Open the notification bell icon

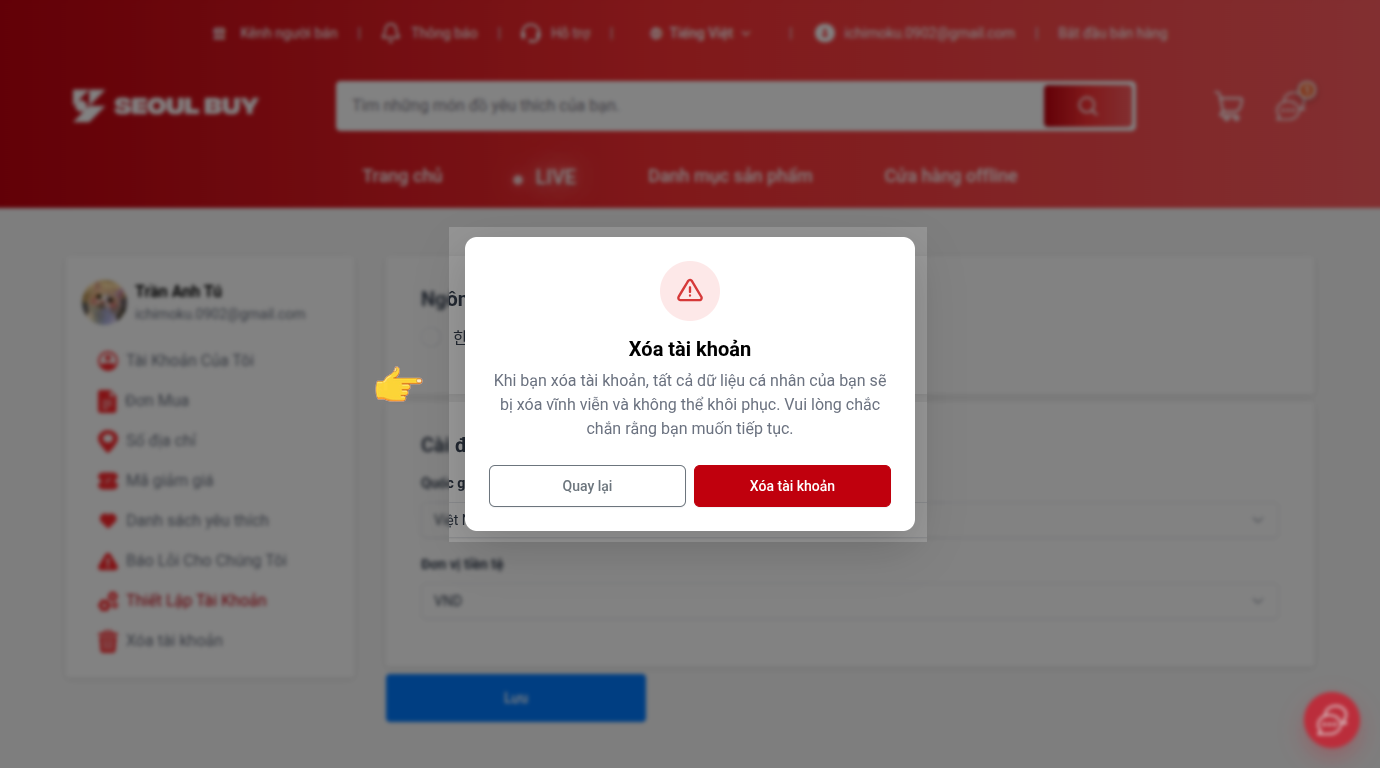click(391, 33)
